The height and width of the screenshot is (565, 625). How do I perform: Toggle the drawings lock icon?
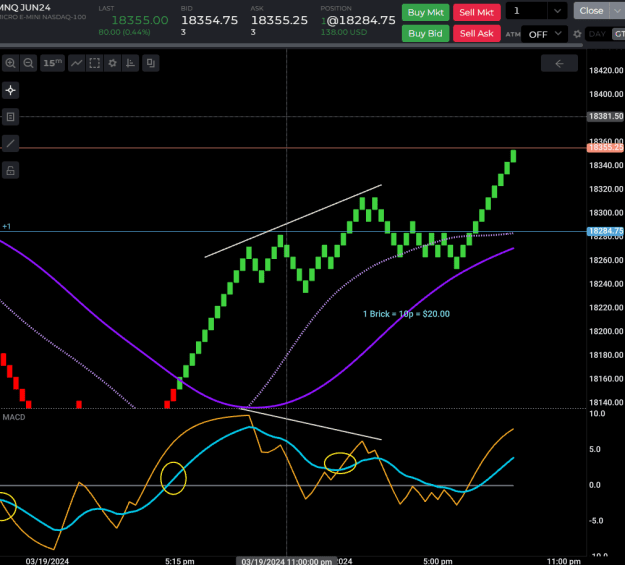[11, 170]
